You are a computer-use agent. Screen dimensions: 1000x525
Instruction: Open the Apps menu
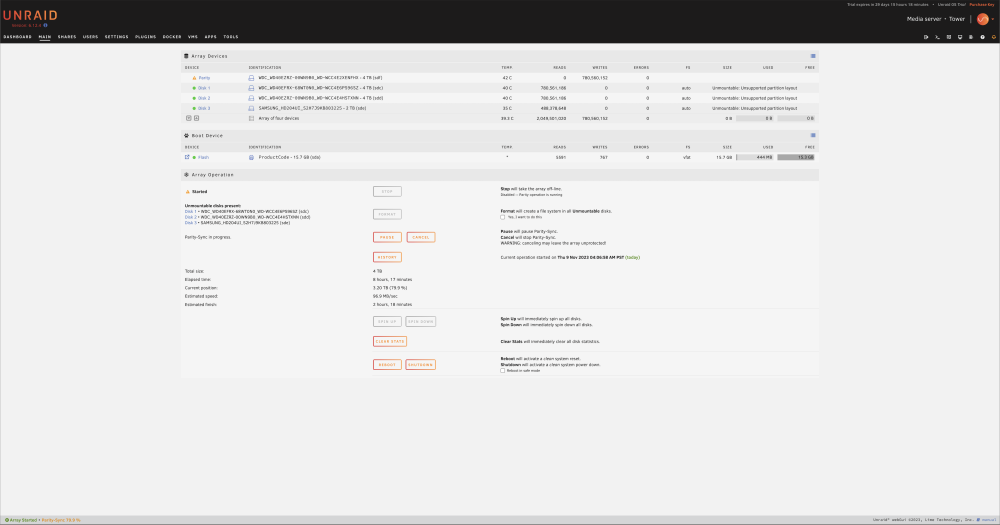coord(210,37)
